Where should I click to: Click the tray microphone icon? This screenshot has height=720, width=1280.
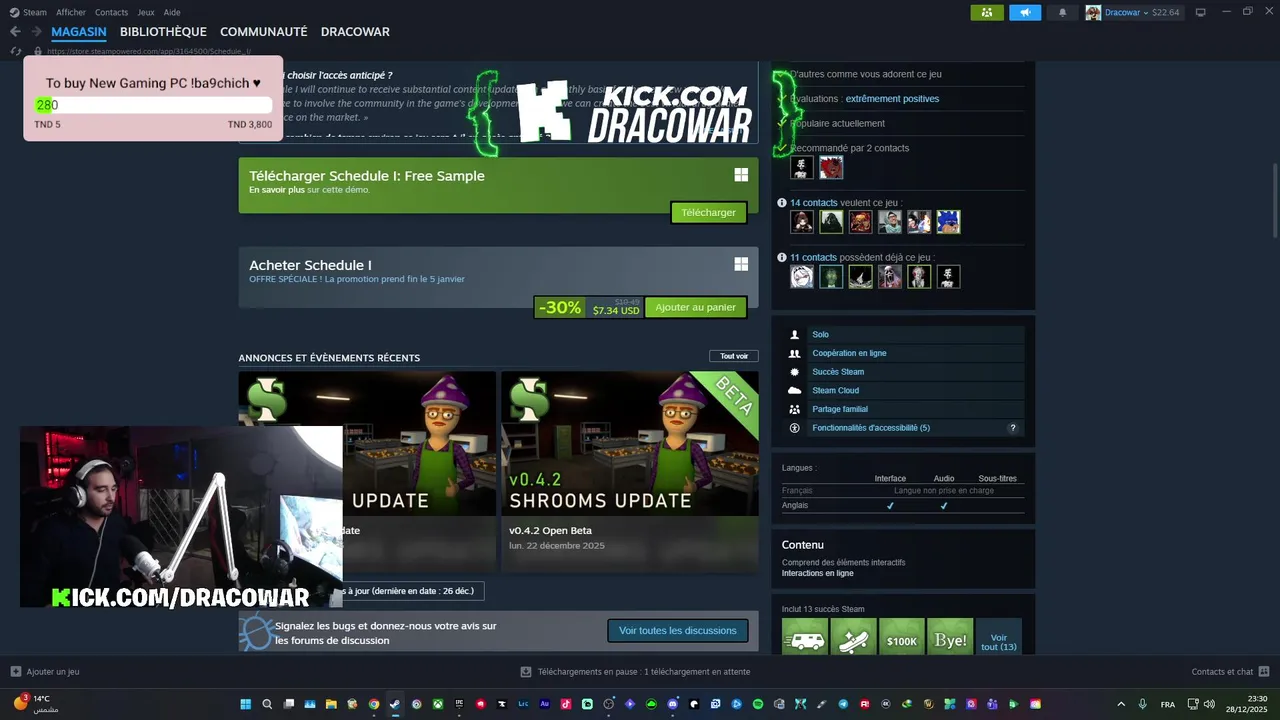[x=1143, y=704]
